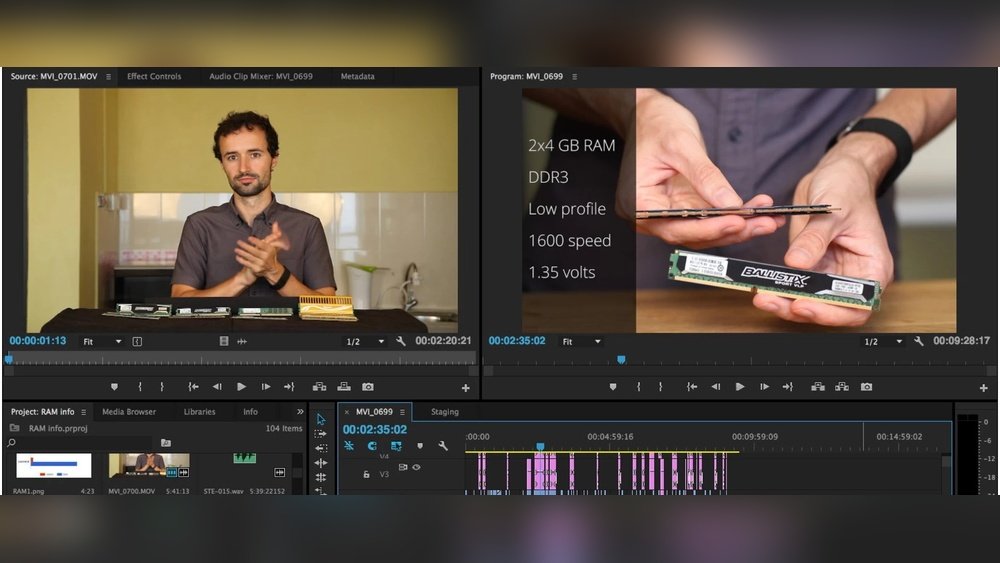Screen dimensions: 1000x563
Task: Add a marker in the Source monitor
Action: click(114, 387)
